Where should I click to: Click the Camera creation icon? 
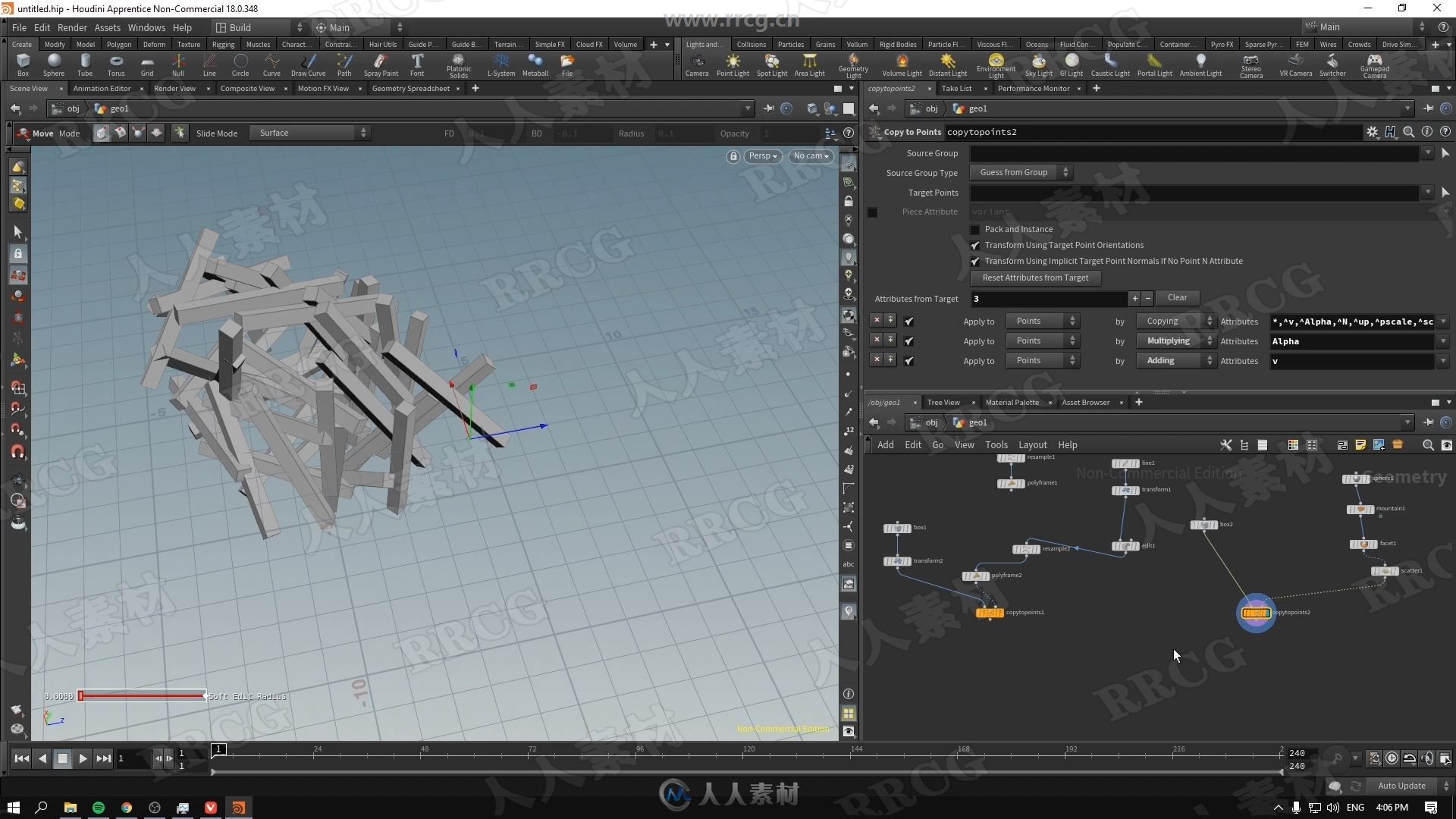697,64
